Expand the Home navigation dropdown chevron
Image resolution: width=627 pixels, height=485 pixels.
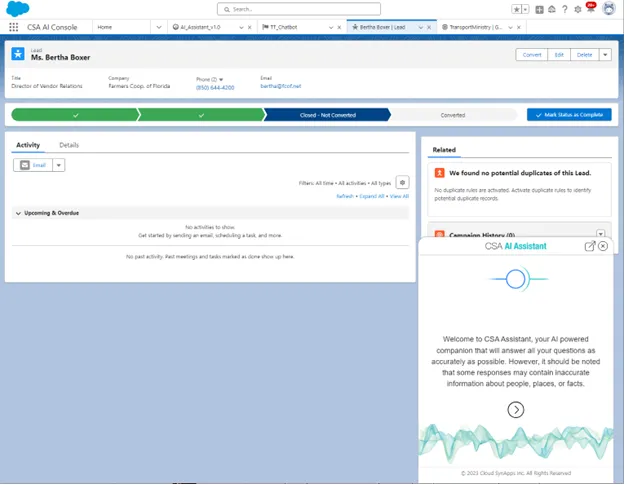click(x=160, y=27)
